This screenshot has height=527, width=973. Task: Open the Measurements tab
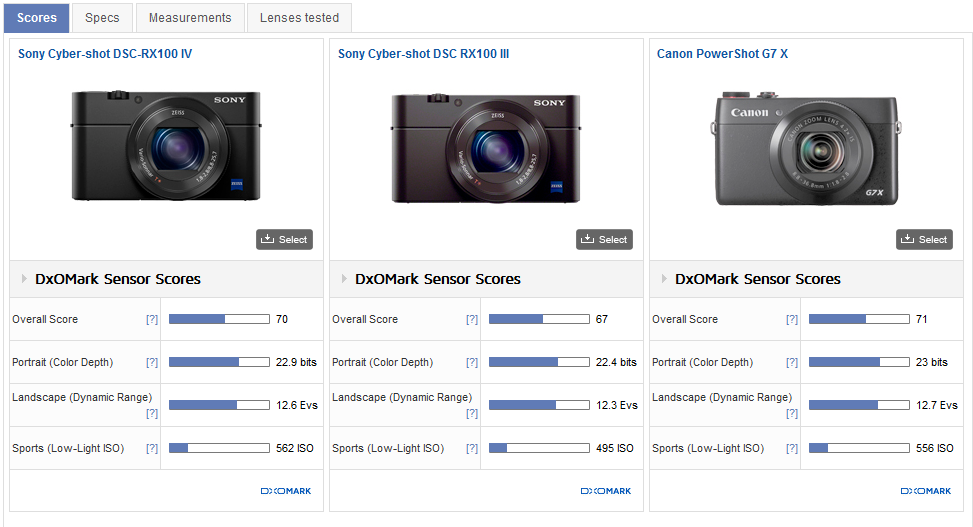click(190, 18)
